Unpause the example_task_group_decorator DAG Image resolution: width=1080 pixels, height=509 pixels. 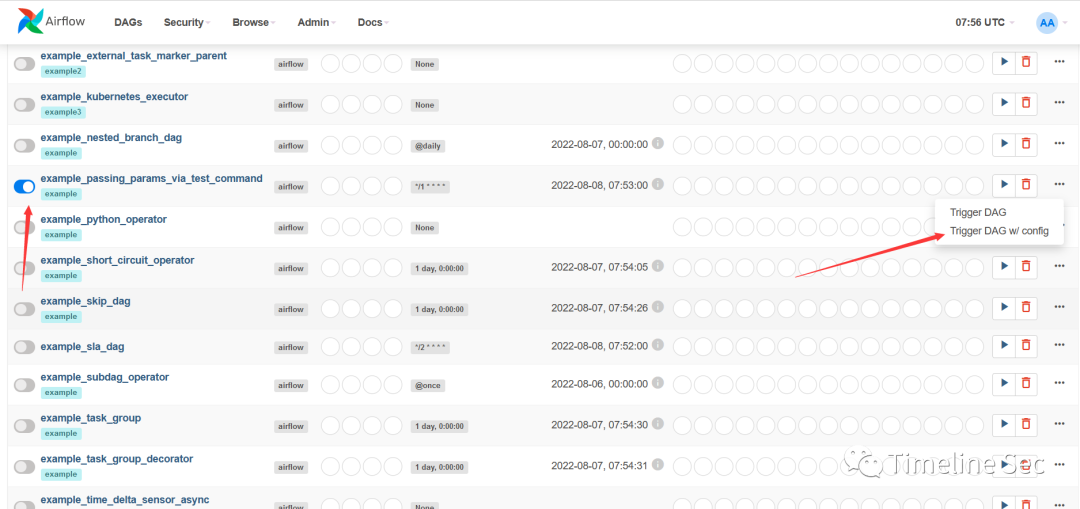point(25,467)
